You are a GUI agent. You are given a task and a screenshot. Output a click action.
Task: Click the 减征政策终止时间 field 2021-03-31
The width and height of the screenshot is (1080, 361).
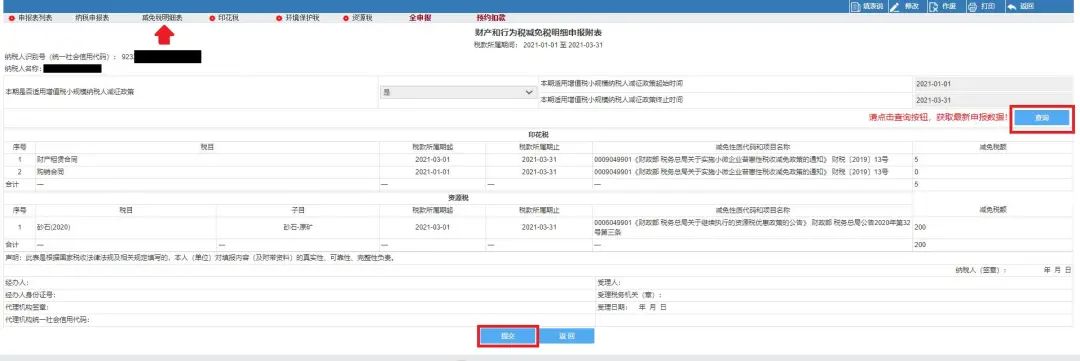992,100
